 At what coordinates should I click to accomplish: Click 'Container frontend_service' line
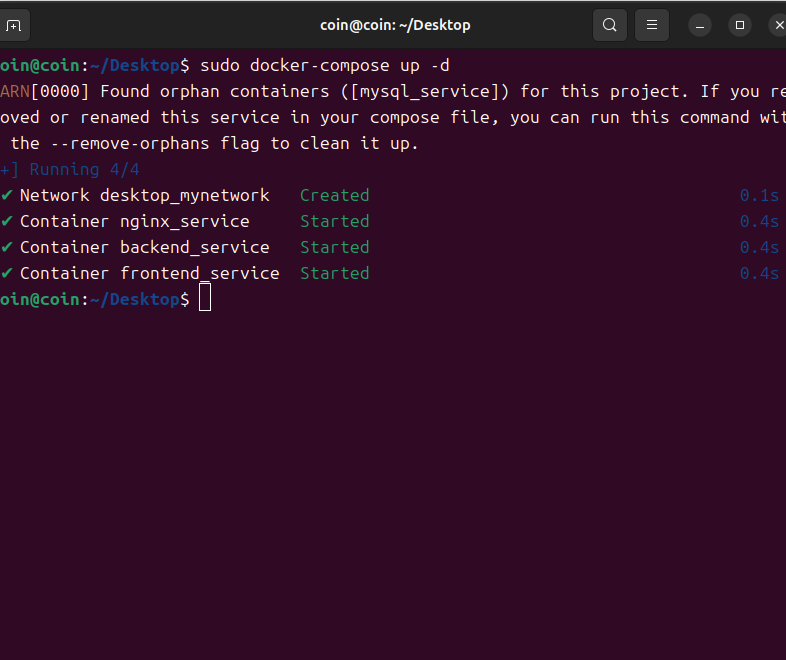(x=149, y=274)
